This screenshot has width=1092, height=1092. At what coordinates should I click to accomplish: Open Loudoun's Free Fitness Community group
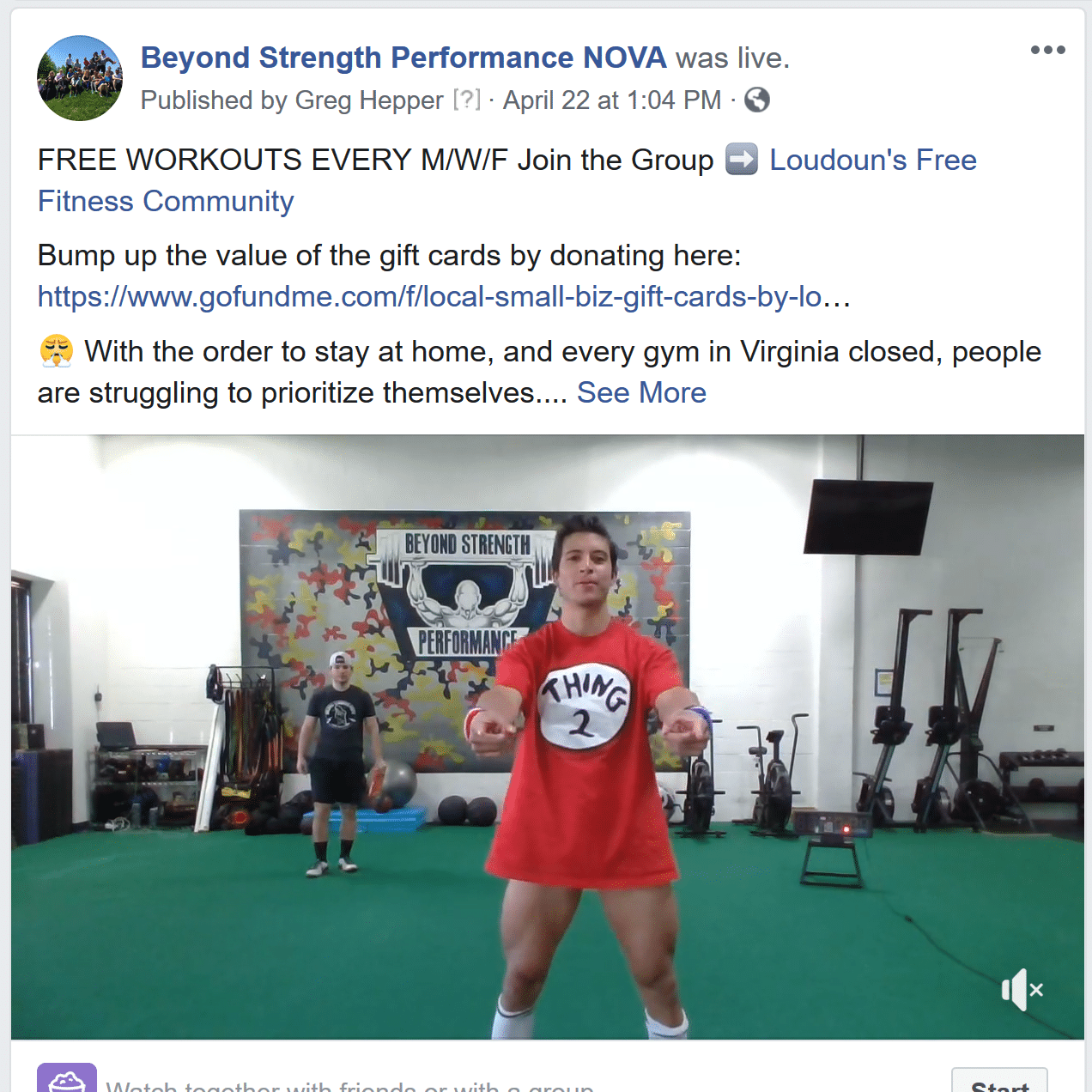click(507, 180)
